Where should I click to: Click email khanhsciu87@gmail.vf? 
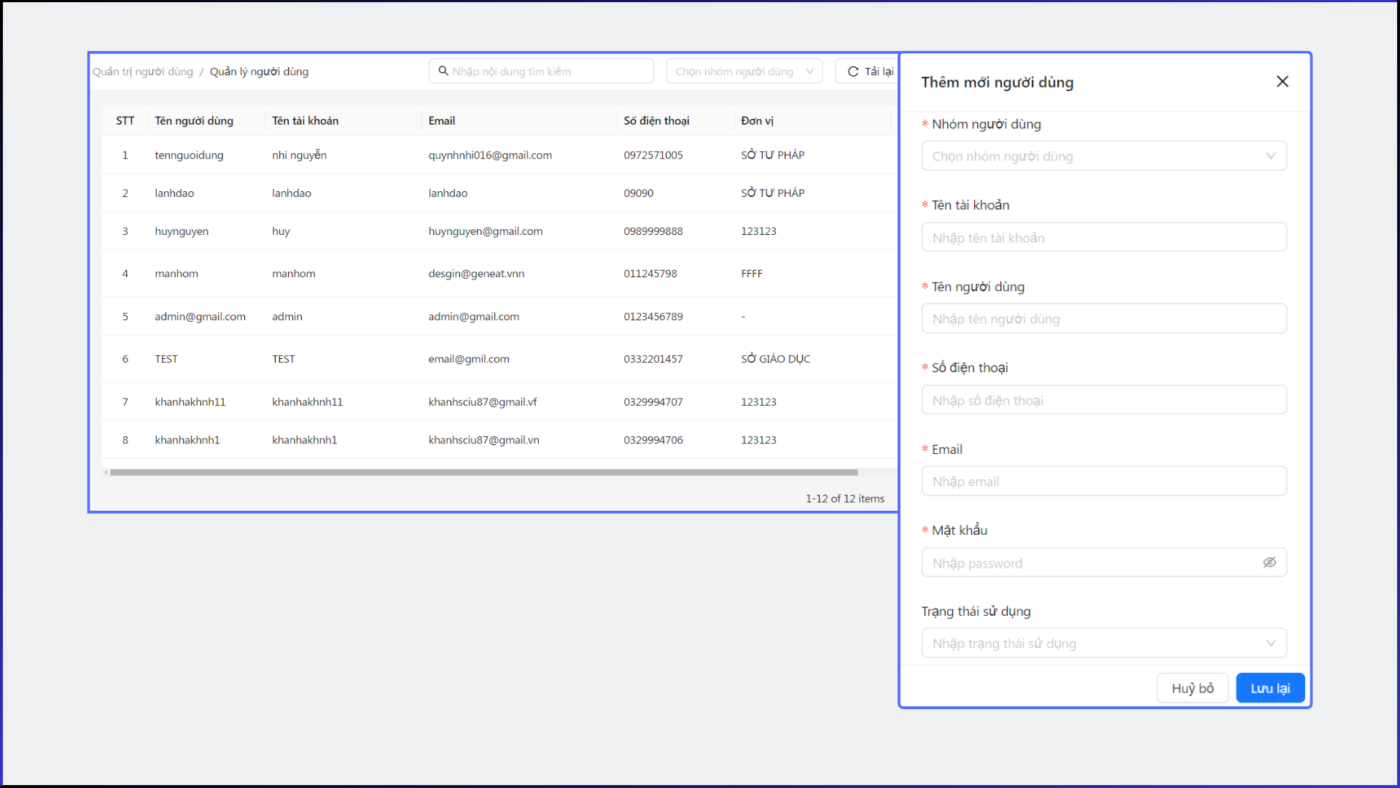tap(484, 402)
